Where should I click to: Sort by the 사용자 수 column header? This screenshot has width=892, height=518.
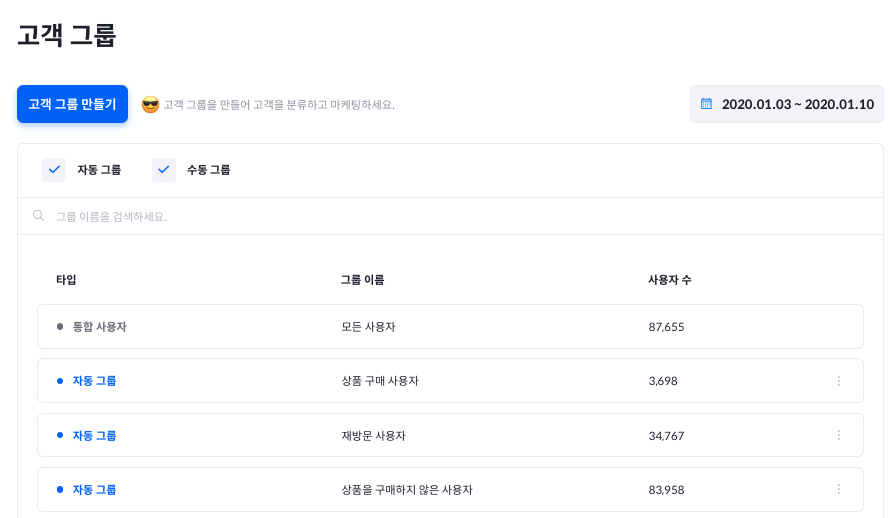point(669,280)
